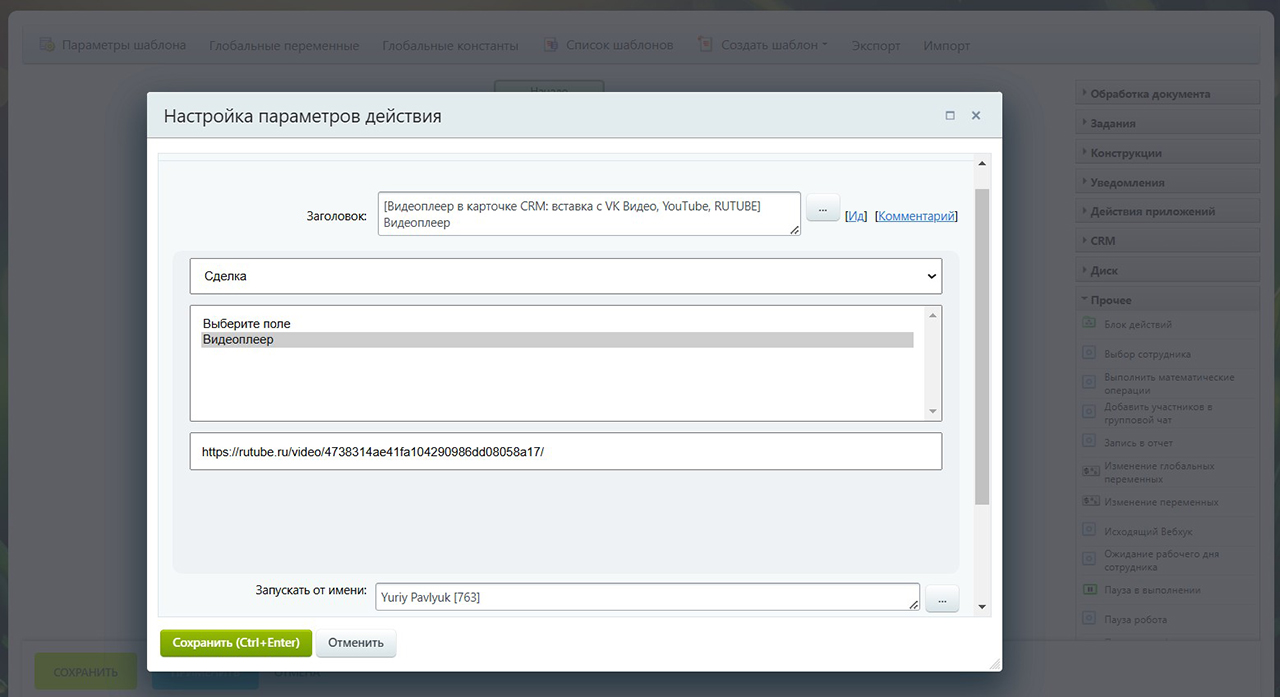Maximize the action settings dialog
The image size is (1280, 697).
pyautogui.click(x=950, y=116)
